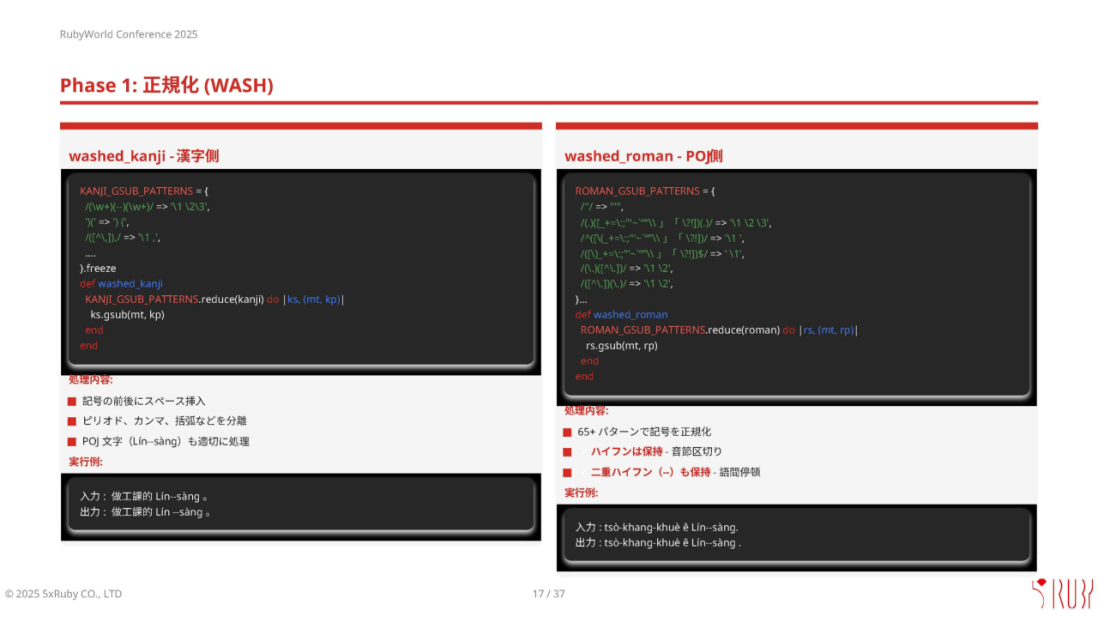Click the def washed_roman line
Screen dimensions: 1098x617
pos(621,315)
